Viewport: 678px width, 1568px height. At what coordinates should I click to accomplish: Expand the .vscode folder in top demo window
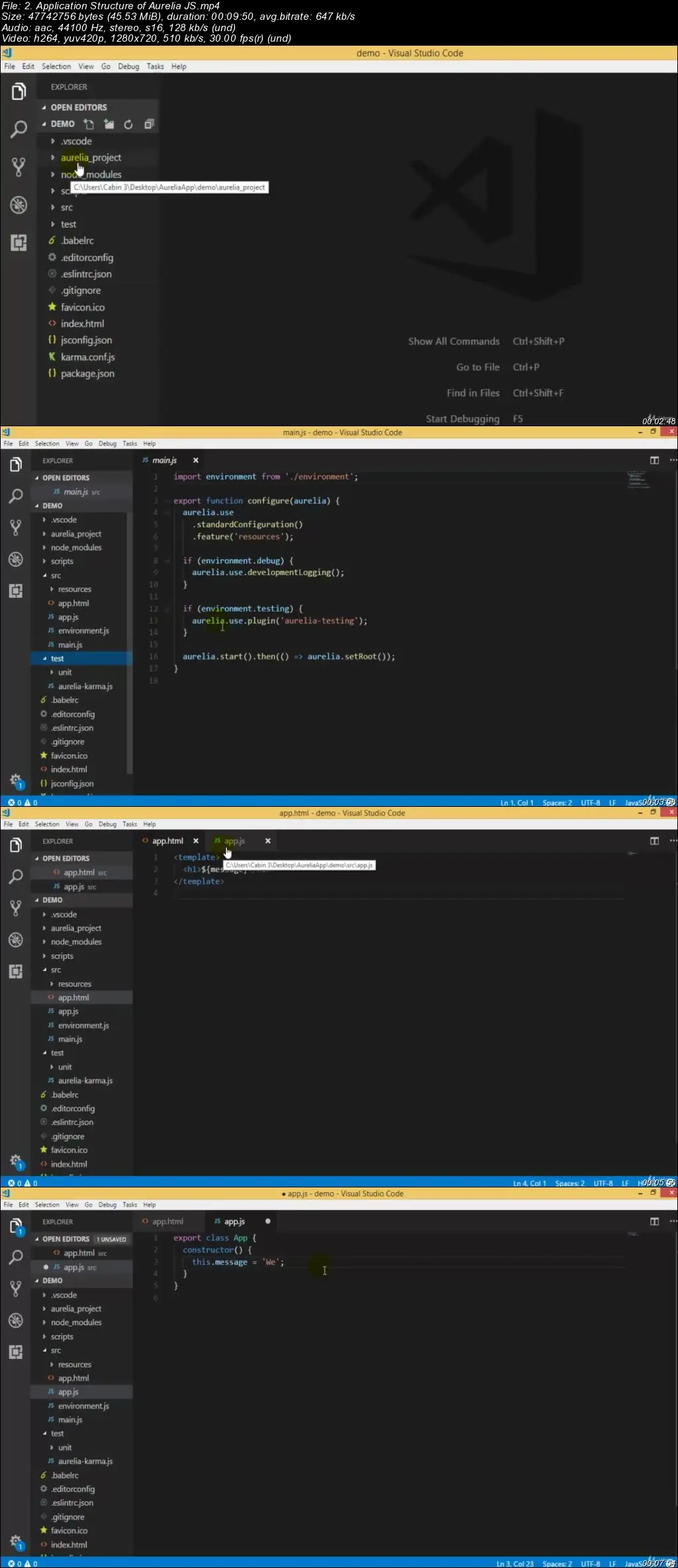click(x=76, y=141)
